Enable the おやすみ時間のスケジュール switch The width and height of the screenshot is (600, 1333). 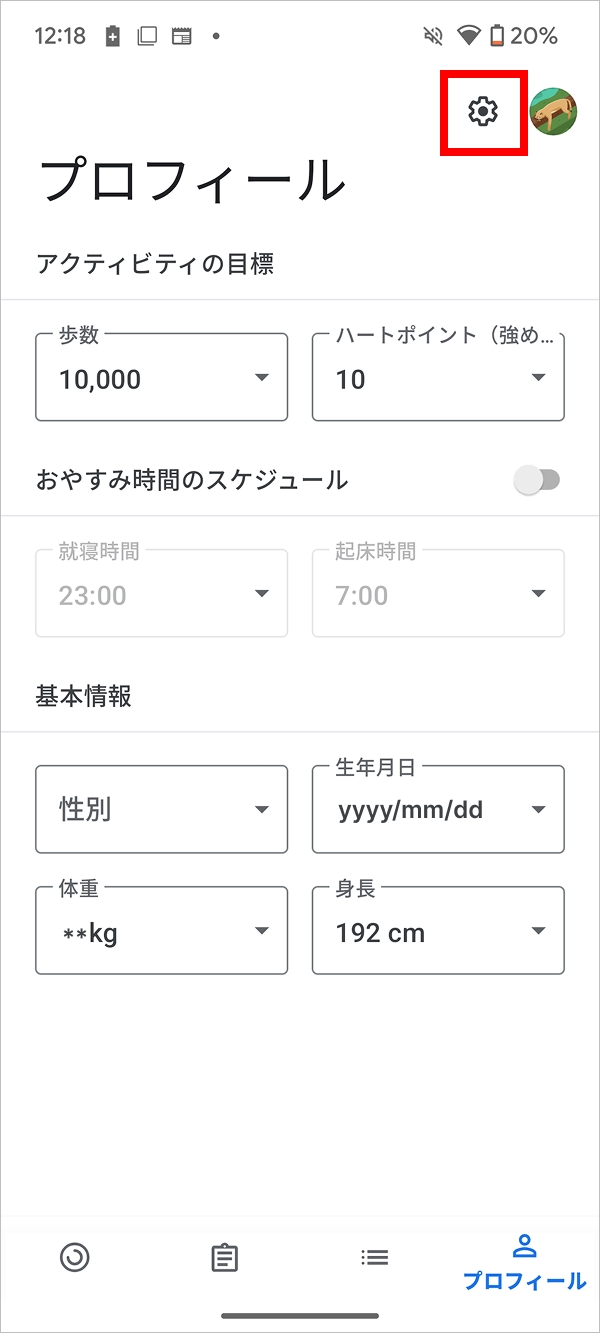[537, 481]
